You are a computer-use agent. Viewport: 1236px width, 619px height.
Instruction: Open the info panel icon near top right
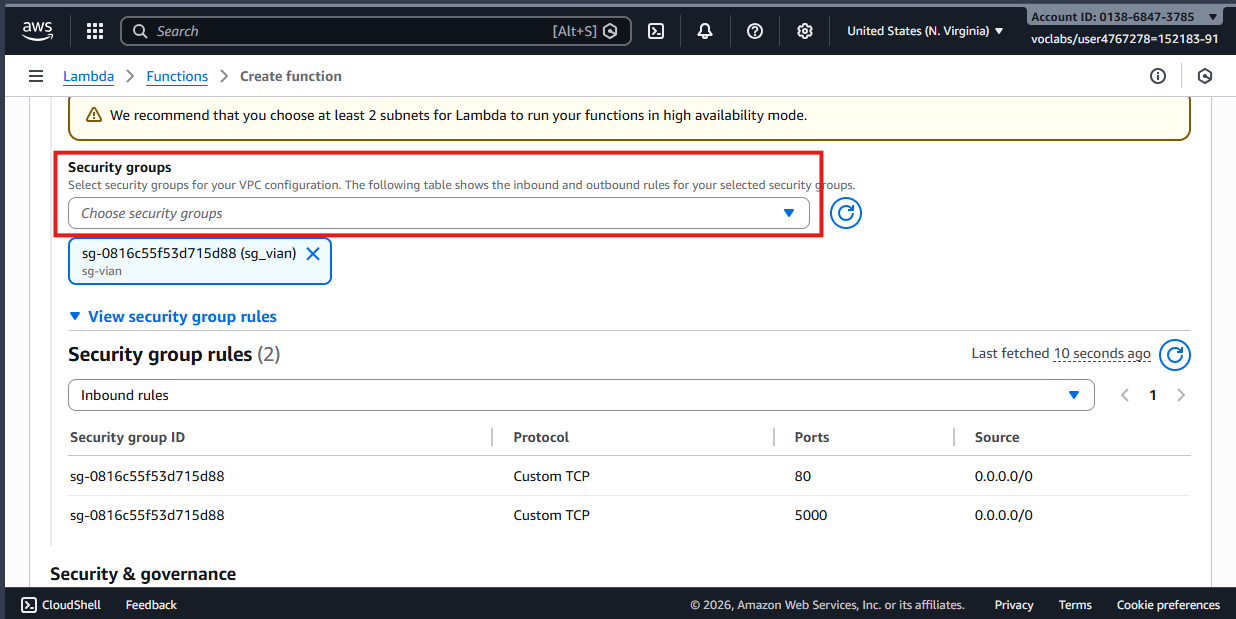coord(1158,76)
